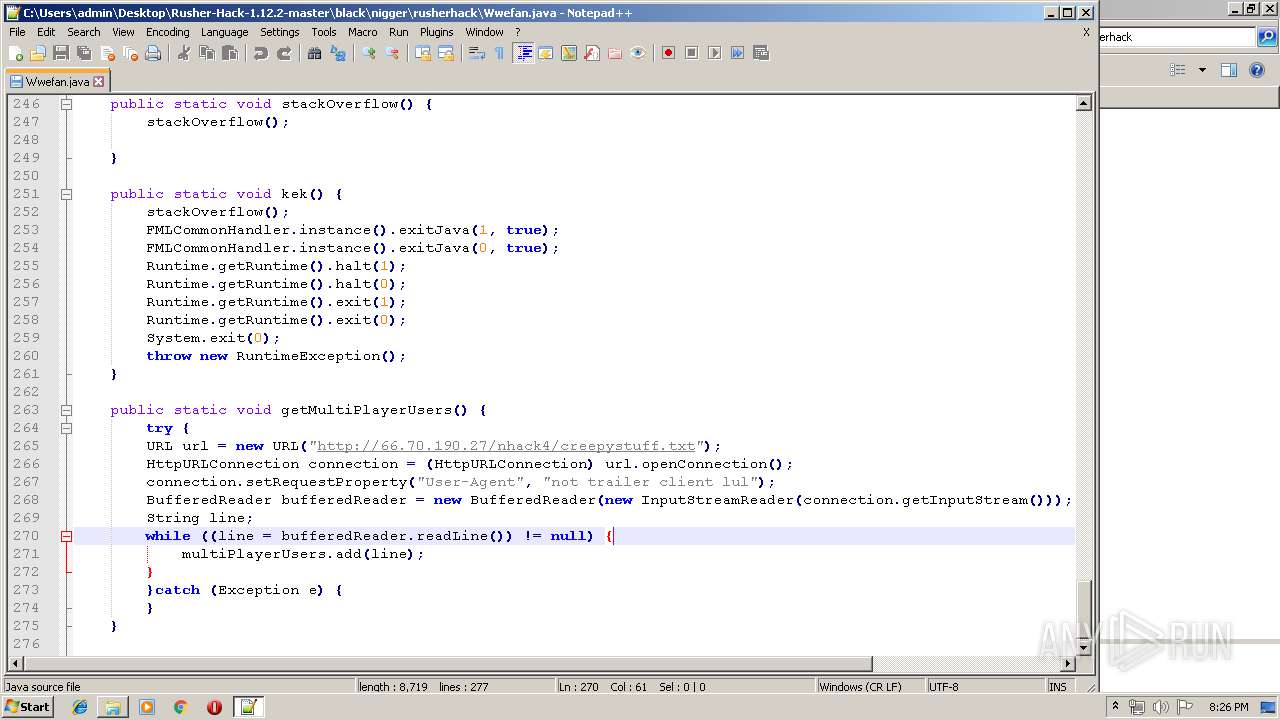Cut selection with the scissors icon
Image resolution: width=1280 pixels, height=720 pixels.
coord(184,53)
